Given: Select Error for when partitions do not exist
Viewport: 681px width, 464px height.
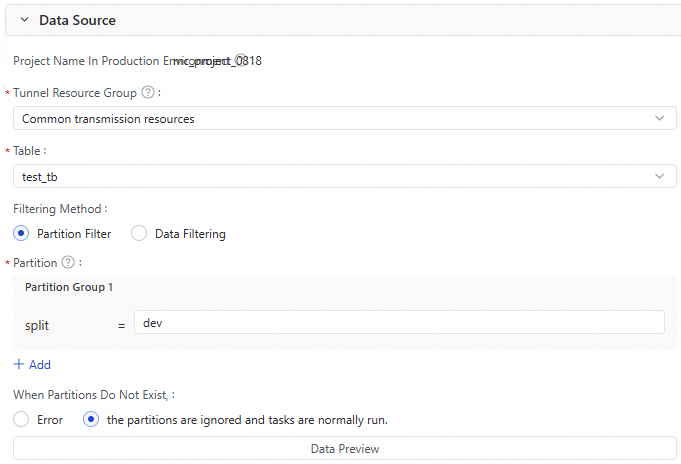Looking at the screenshot, I should click(x=22, y=420).
